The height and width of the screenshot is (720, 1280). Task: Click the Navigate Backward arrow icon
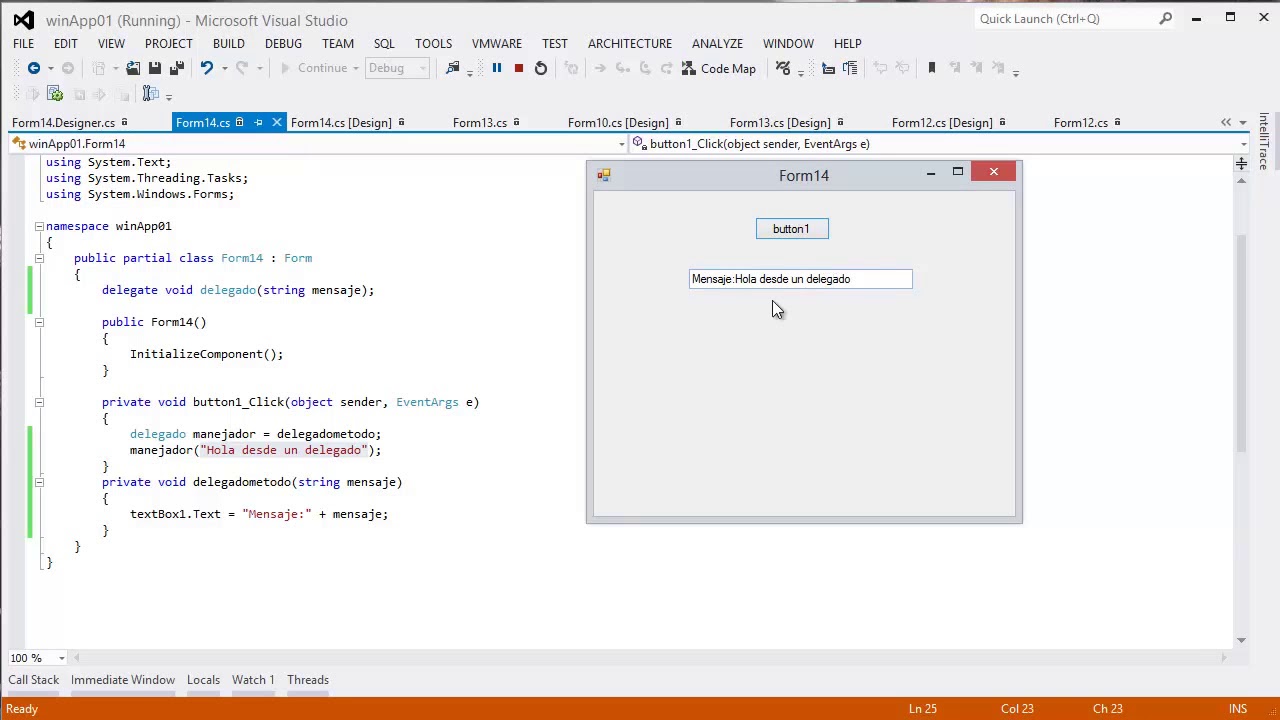click(x=33, y=68)
